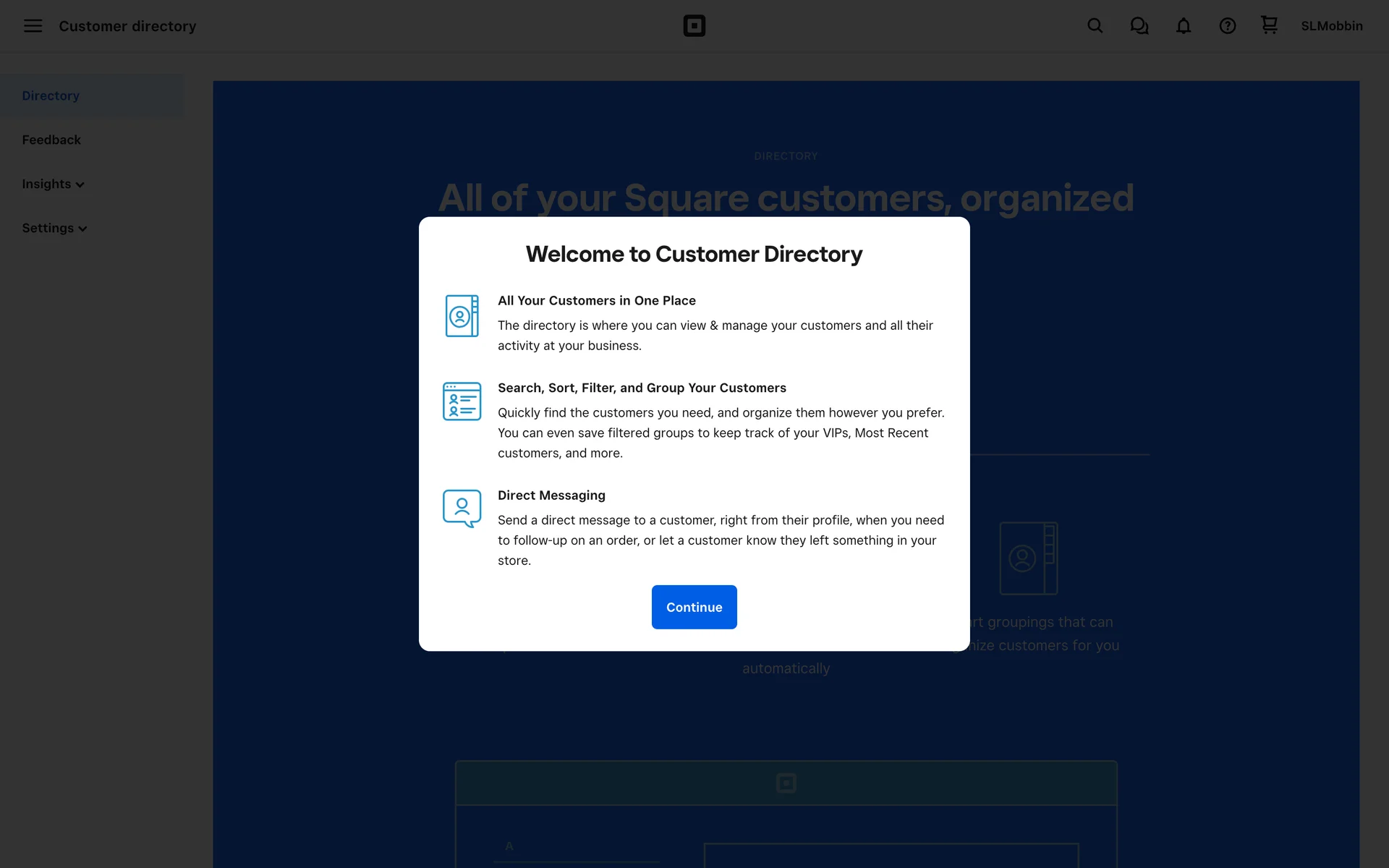Open the notifications bell
Image resolution: width=1389 pixels, height=868 pixels.
click(x=1183, y=26)
